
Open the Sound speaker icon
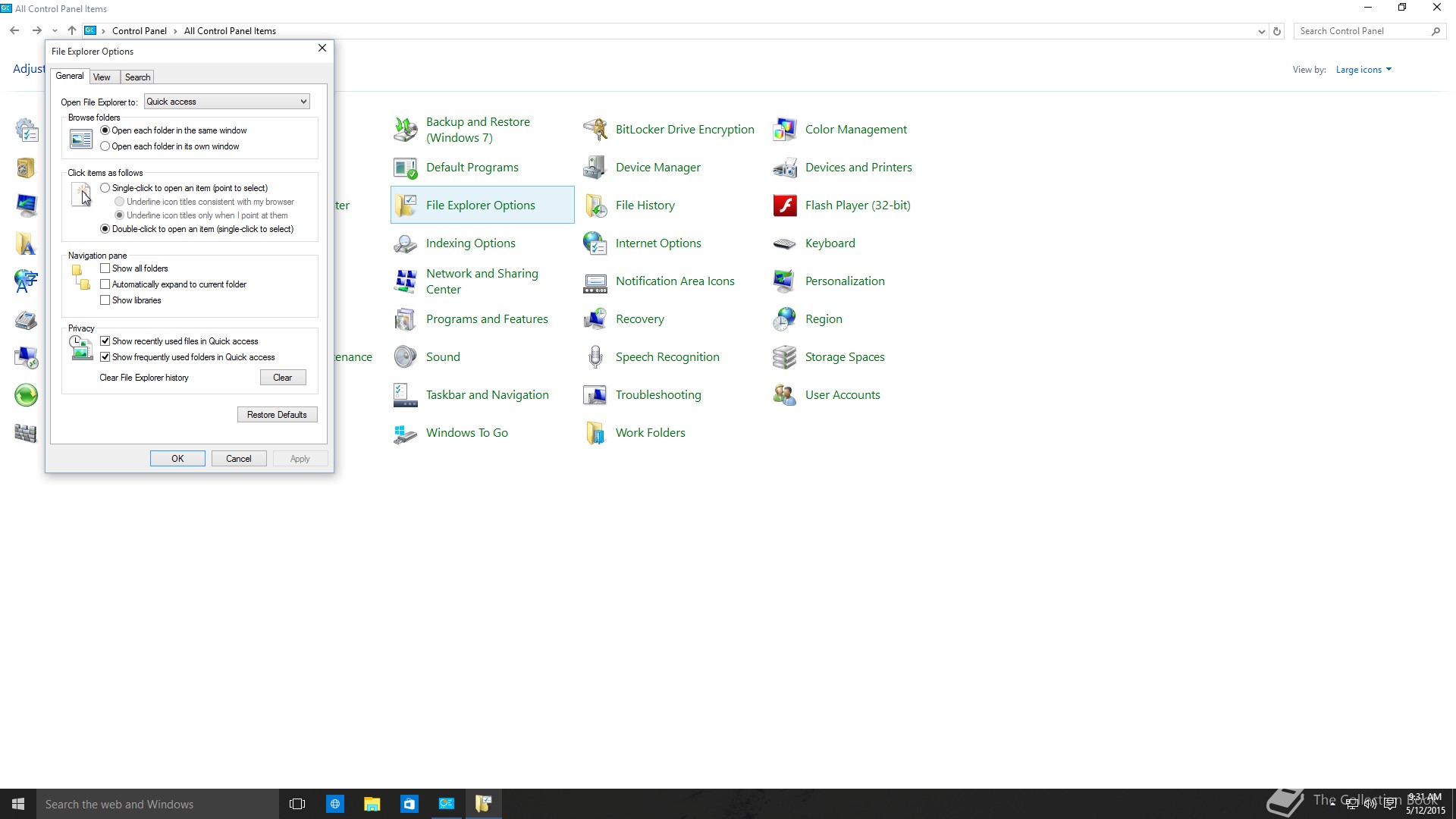coord(406,357)
